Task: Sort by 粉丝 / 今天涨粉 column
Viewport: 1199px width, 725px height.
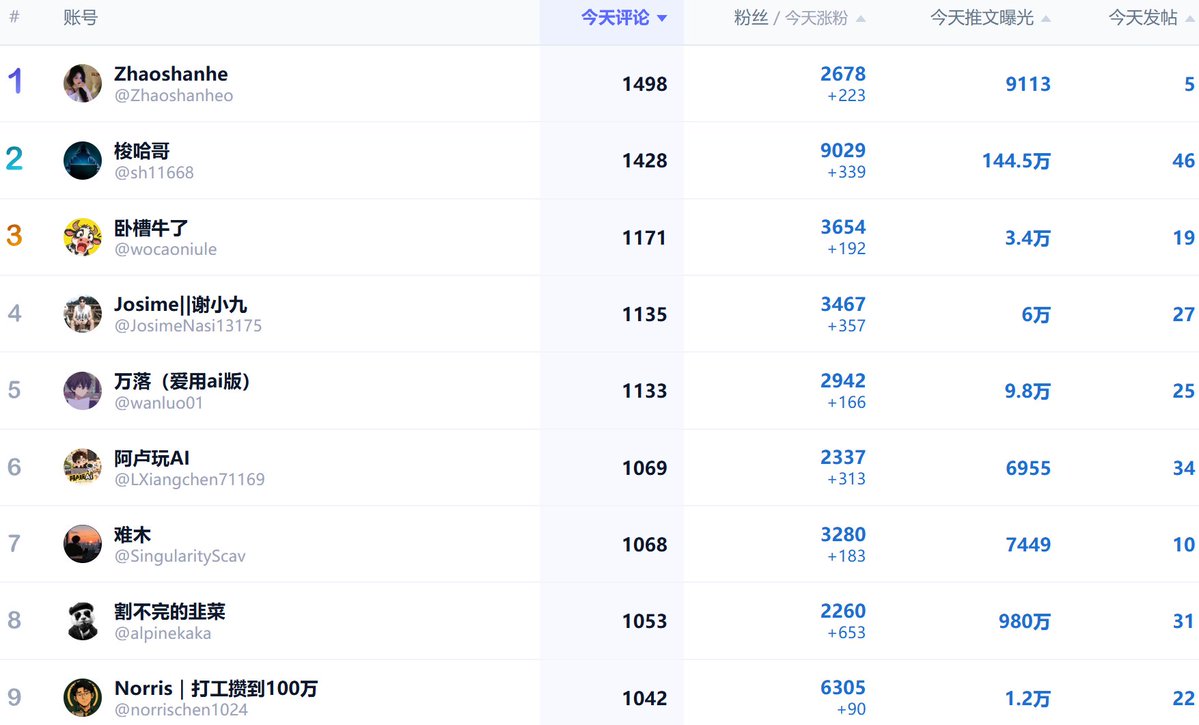Action: (799, 18)
